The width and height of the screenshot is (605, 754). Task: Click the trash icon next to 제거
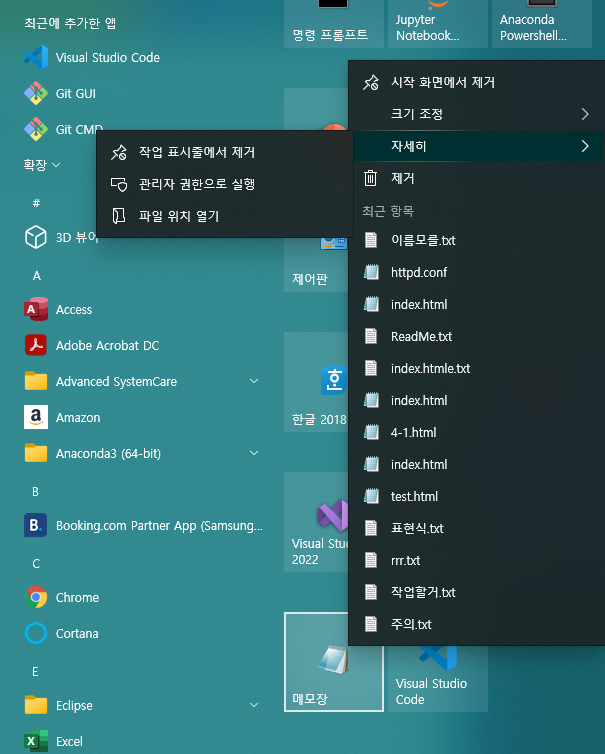(370, 178)
